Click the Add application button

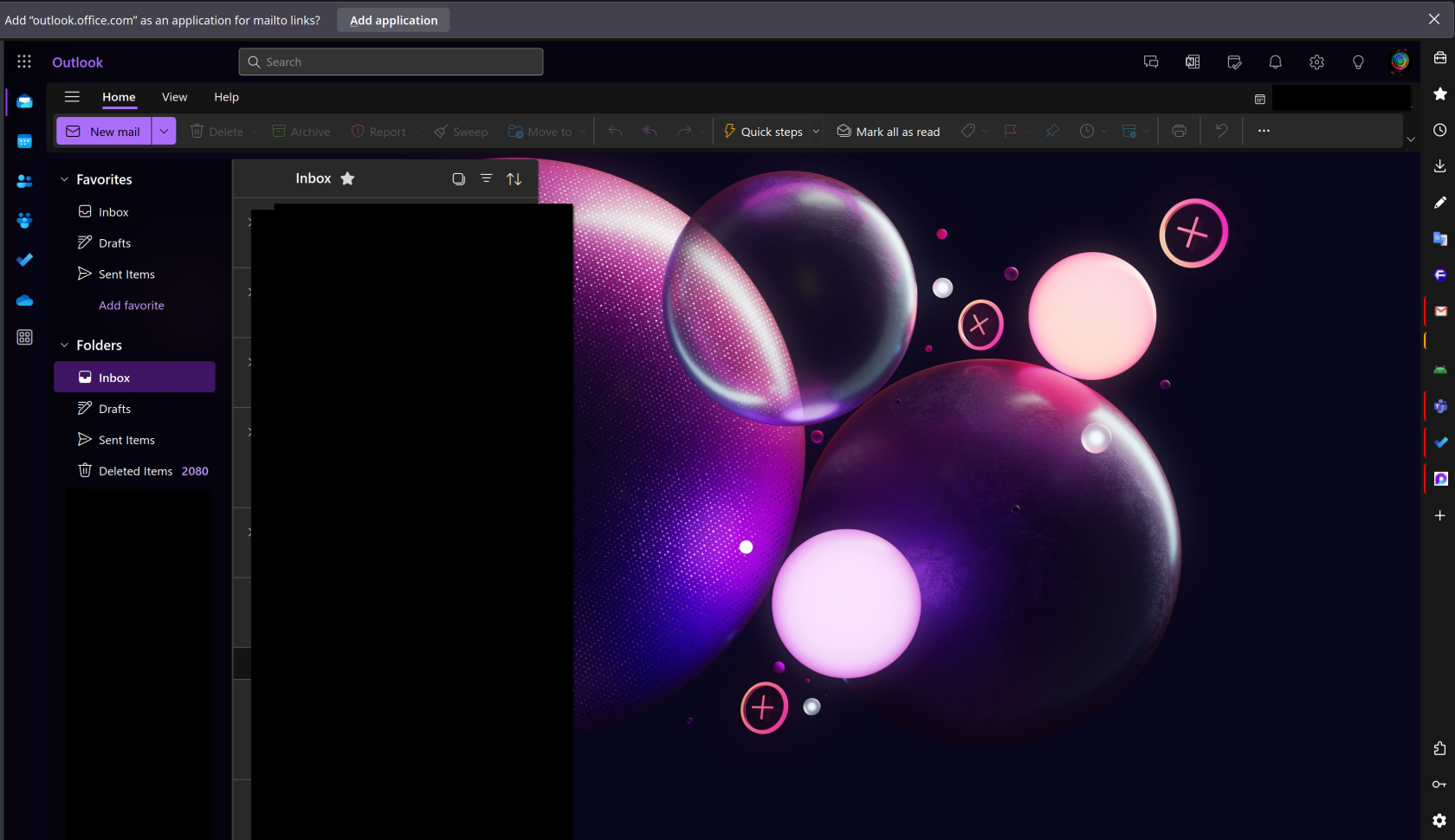(x=393, y=20)
